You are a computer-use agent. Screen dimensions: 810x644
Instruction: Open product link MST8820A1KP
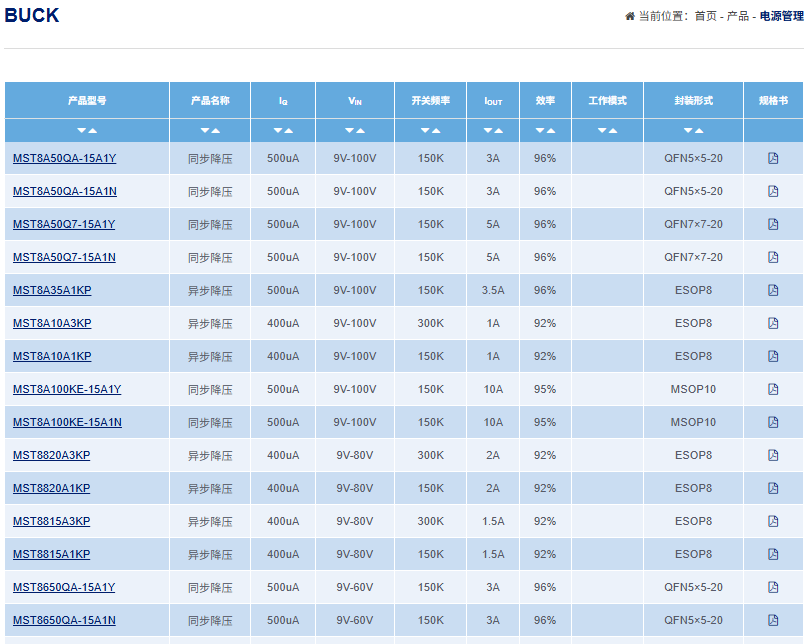(x=52, y=489)
